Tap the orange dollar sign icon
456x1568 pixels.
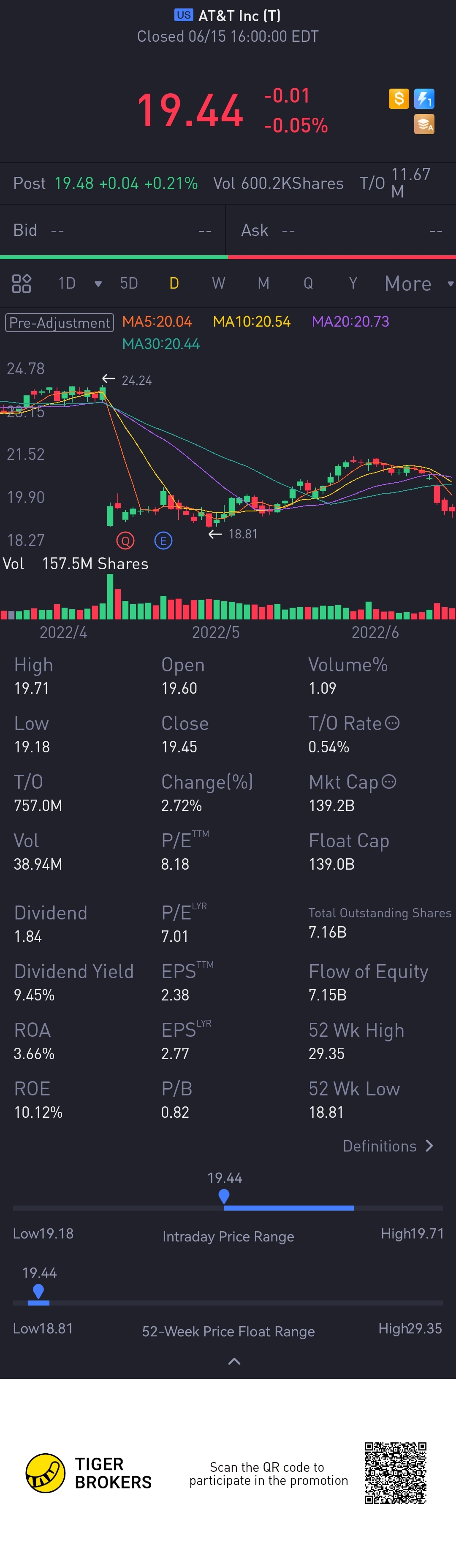click(399, 99)
